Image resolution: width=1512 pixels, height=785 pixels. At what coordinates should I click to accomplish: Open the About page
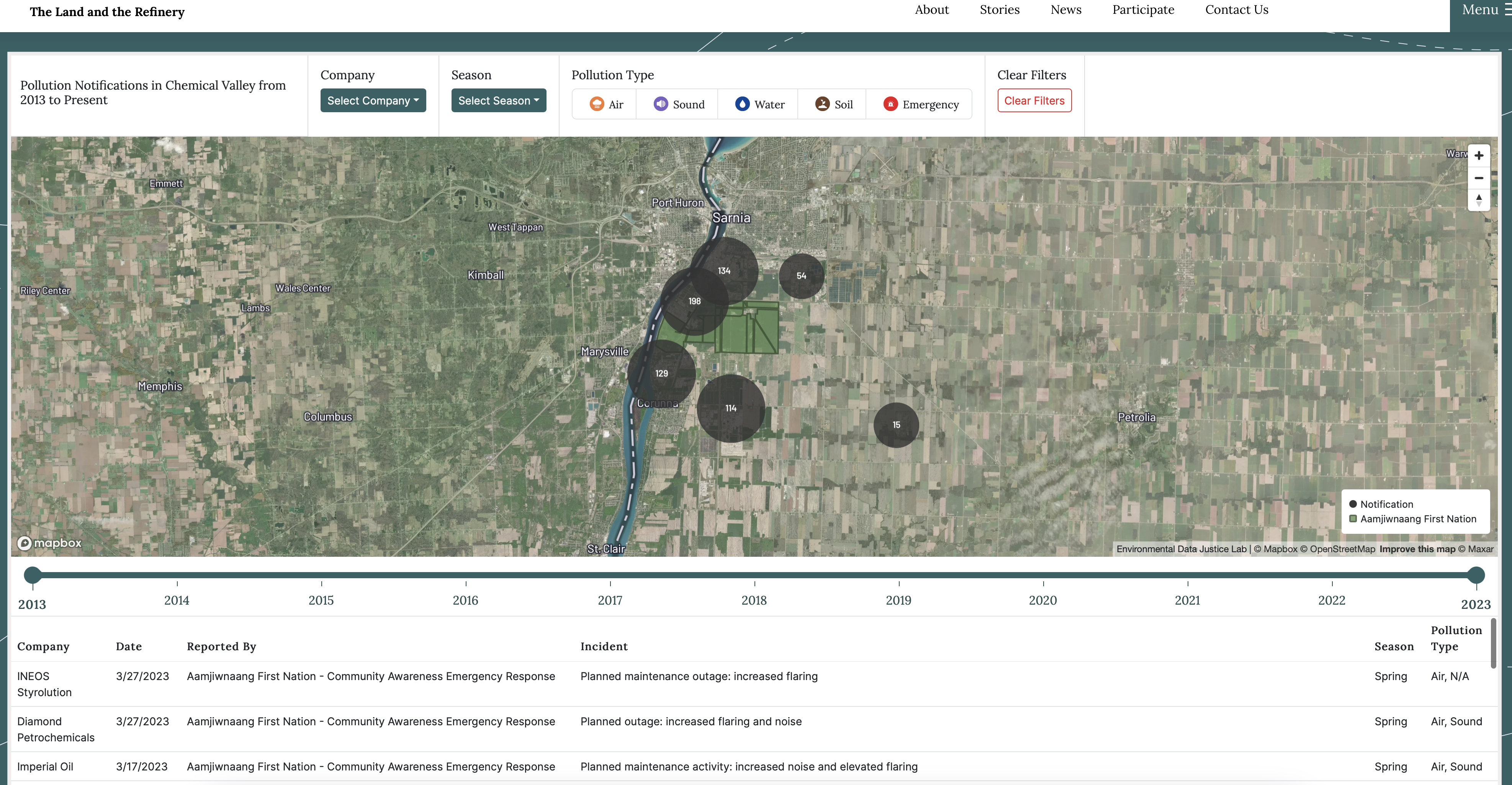click(x=931, y=10)
